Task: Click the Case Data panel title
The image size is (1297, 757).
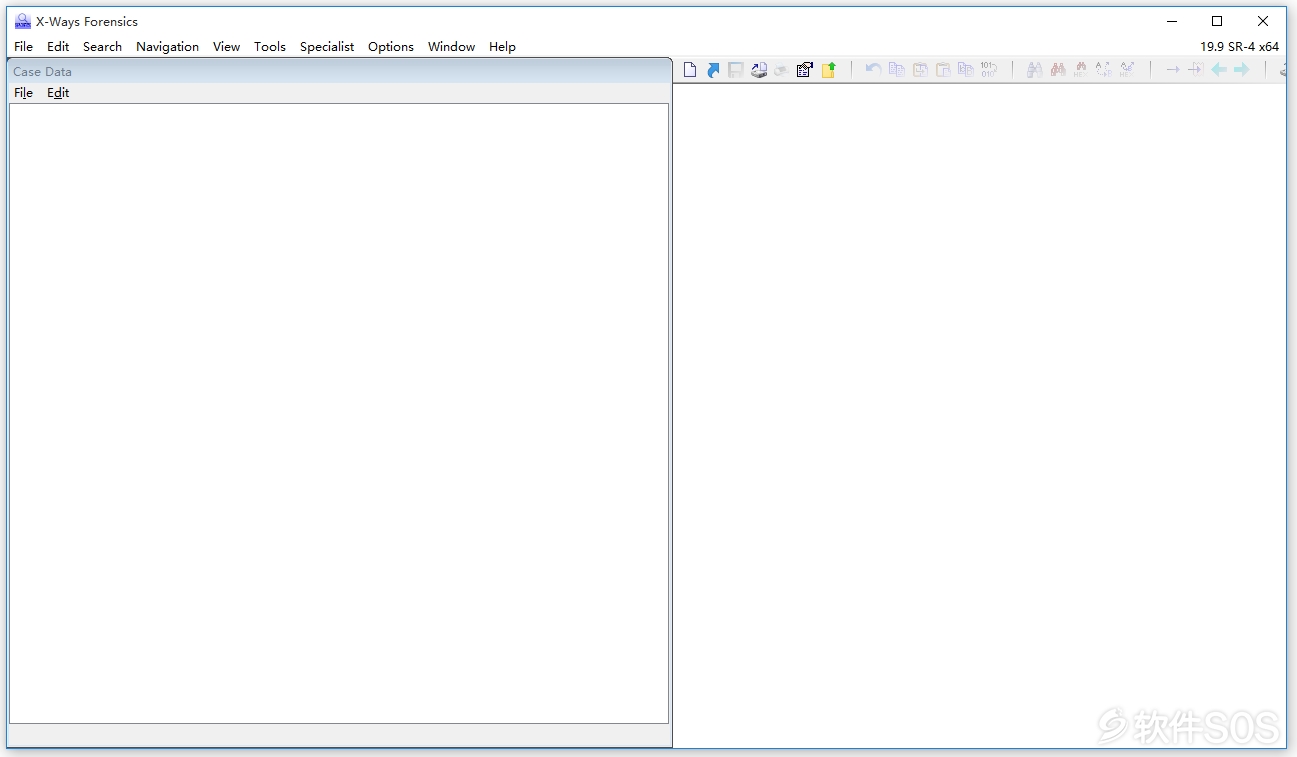Action: pyautogui.click(x=42, y=71)
